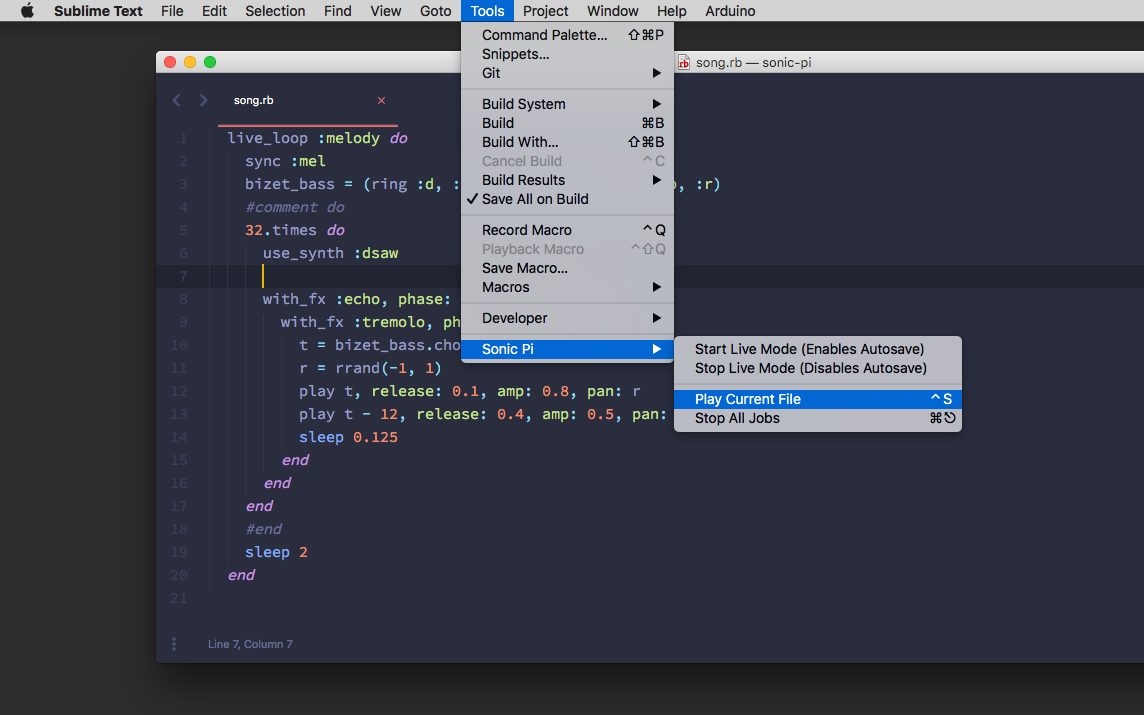1144x715 pixels.
Task: Expand the Developer submenu
Action: tap(567, 318)
